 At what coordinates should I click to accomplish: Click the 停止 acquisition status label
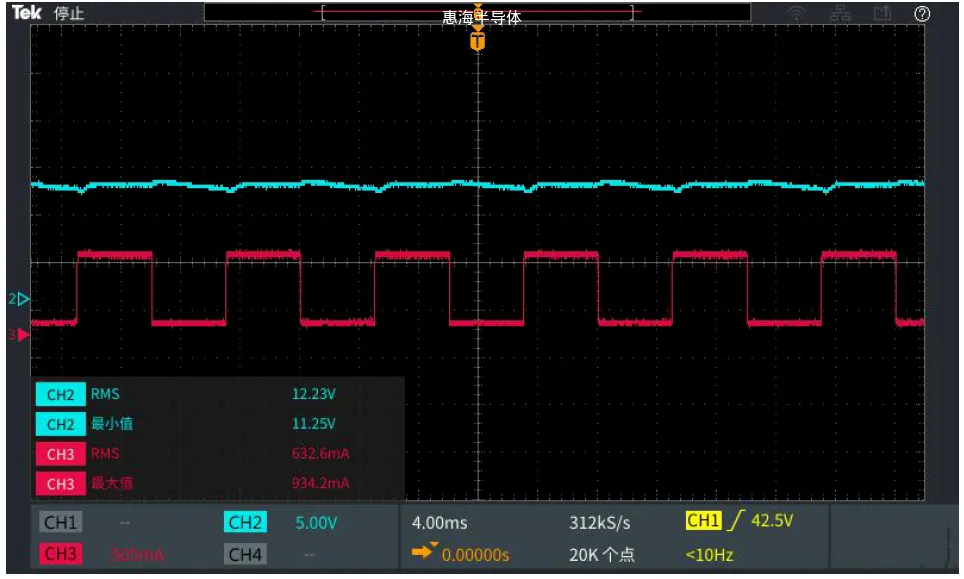coord(69,14)
